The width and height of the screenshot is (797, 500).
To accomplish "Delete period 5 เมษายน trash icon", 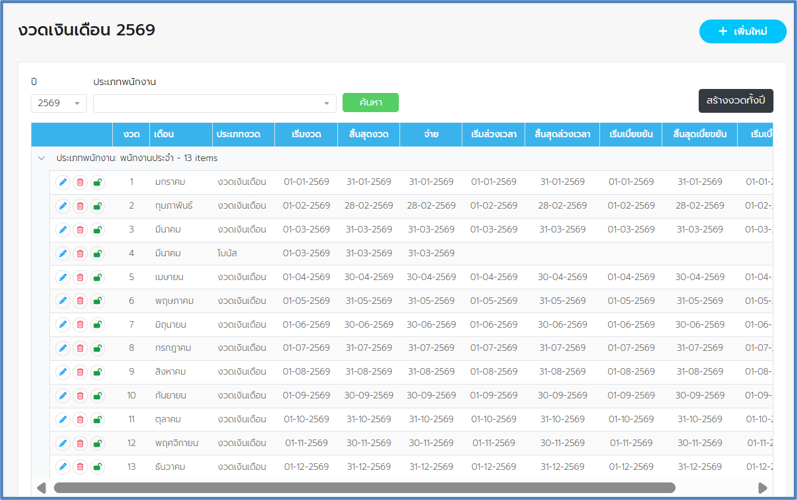I will click(80, 277).
